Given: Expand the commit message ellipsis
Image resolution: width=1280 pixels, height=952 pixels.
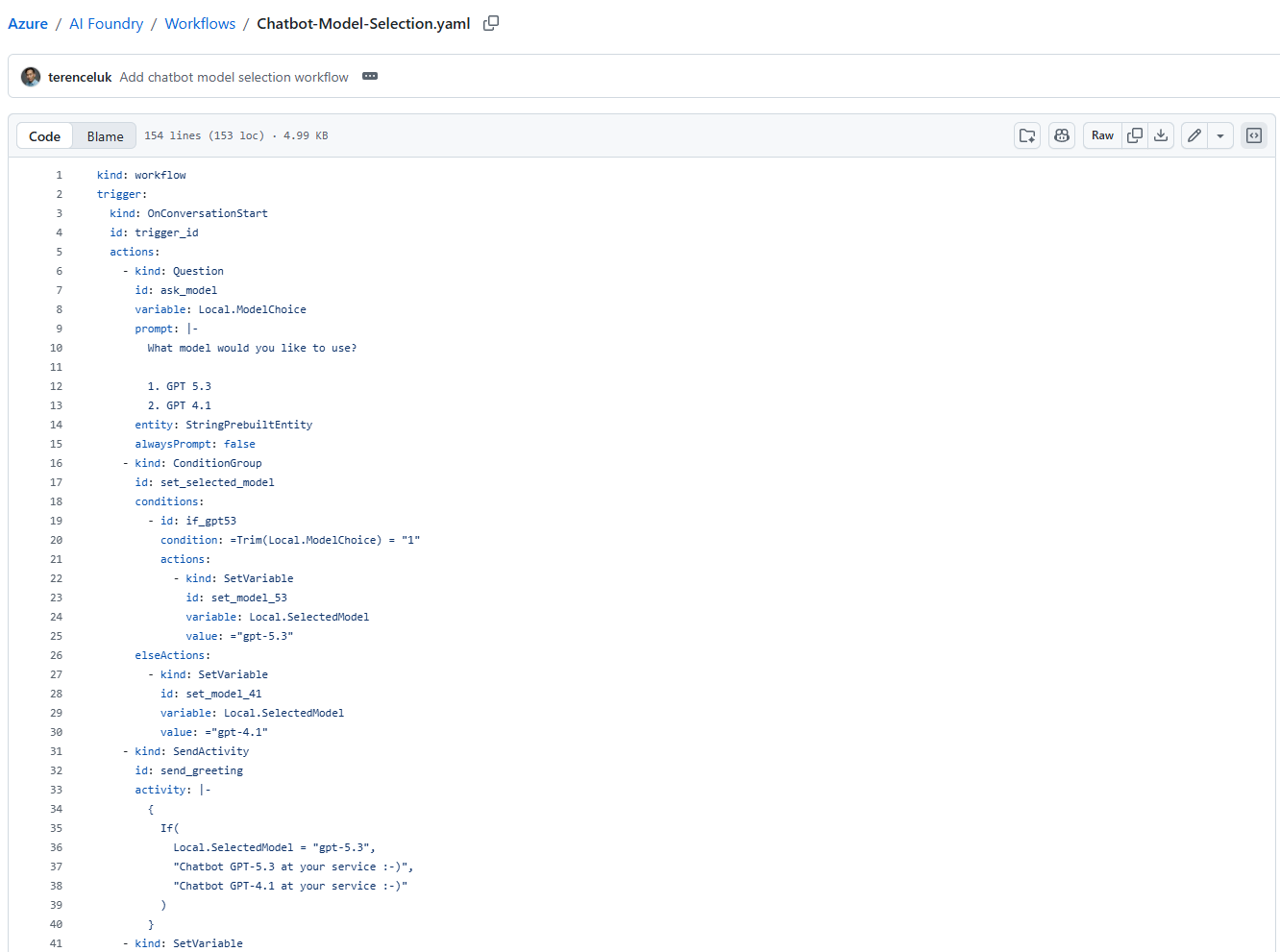Looking at the screenshot, I should [x=370, y=77].
